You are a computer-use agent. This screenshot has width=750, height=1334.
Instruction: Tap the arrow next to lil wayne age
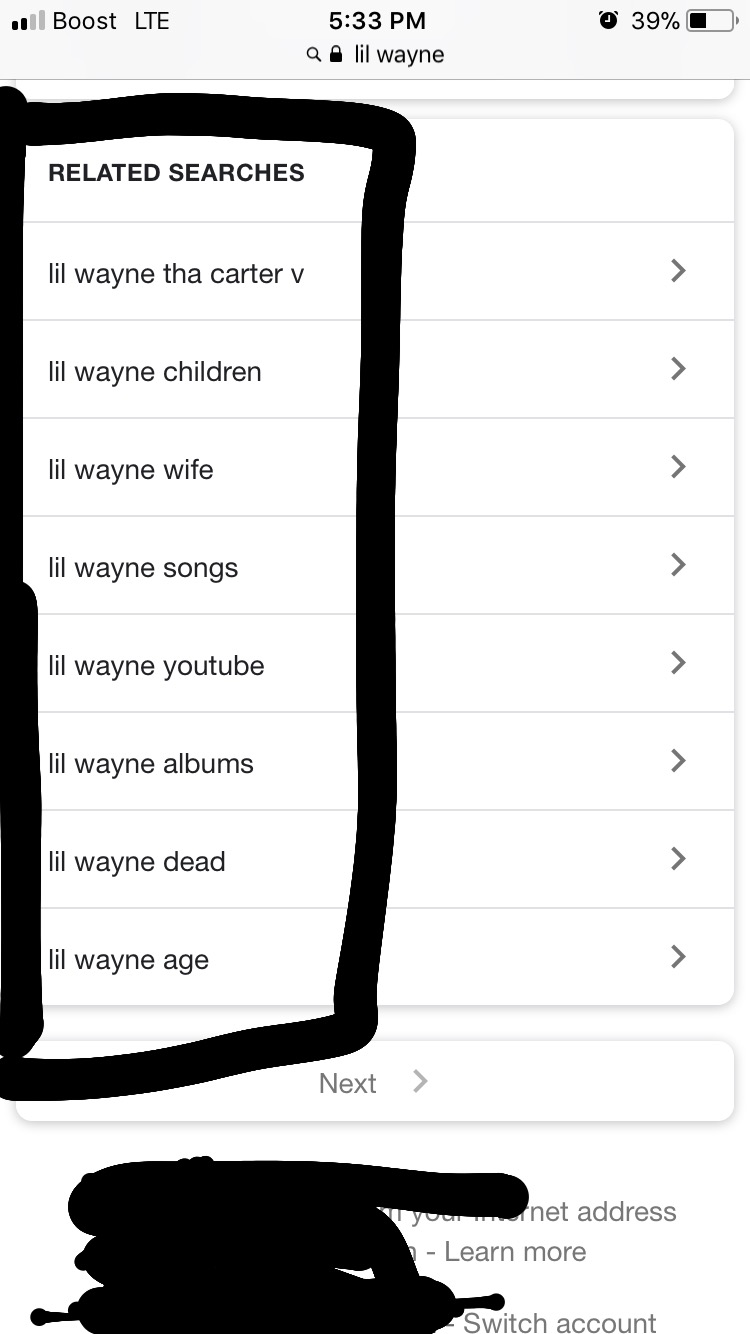[678, 957]
